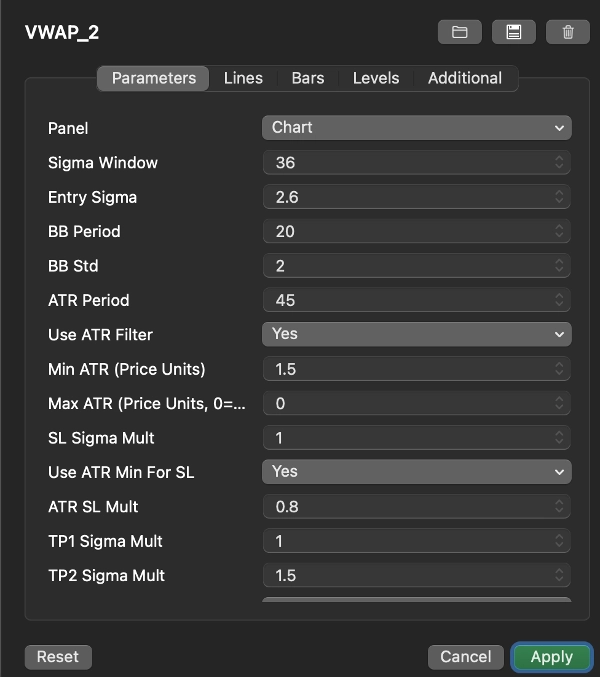Open the Use ATR Min For SL dropdown

click(x=417, y=472)
